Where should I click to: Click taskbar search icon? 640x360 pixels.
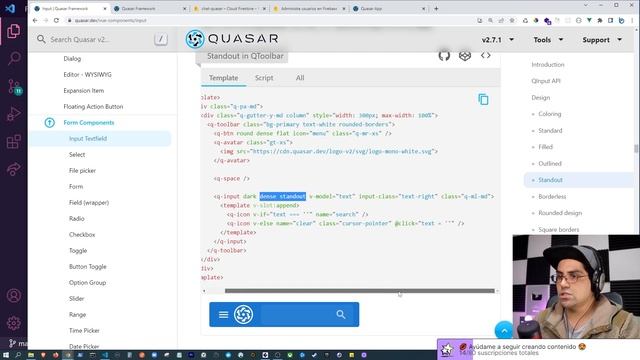pyautogui.click(x=18, y=355)
